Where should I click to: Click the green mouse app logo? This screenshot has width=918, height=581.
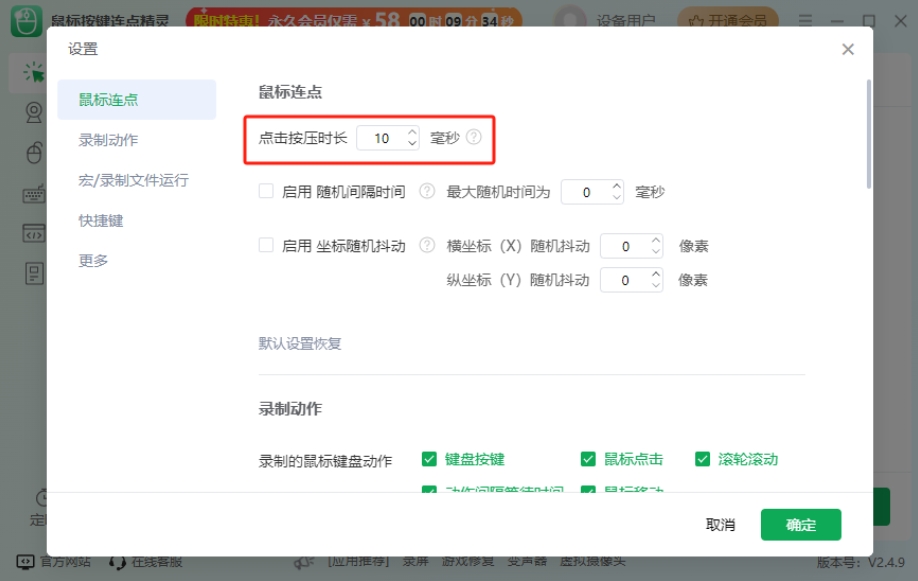coord(27,20)
